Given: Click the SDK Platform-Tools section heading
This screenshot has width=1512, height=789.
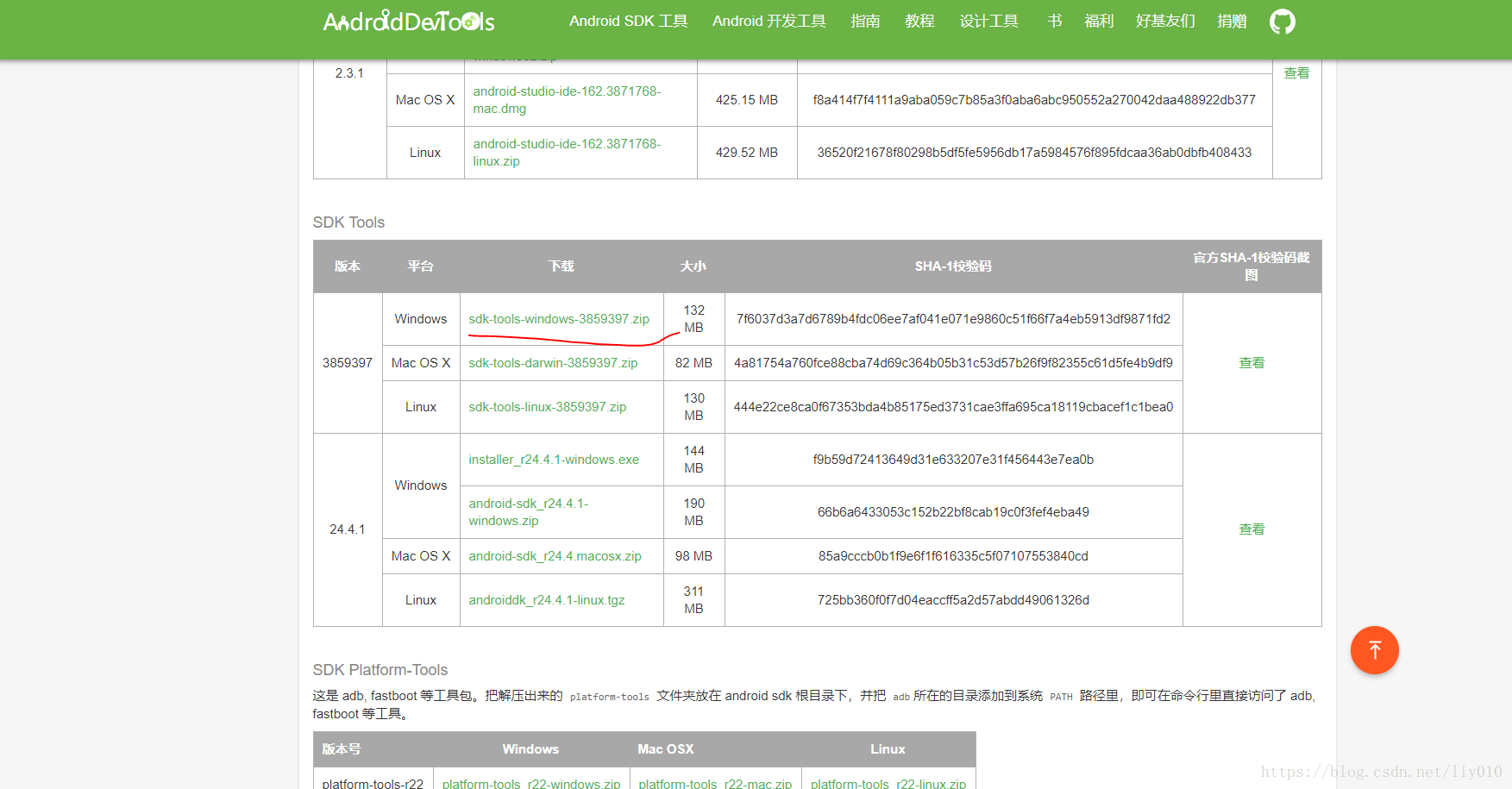Looking at the screenshot, I should point(380,670).
